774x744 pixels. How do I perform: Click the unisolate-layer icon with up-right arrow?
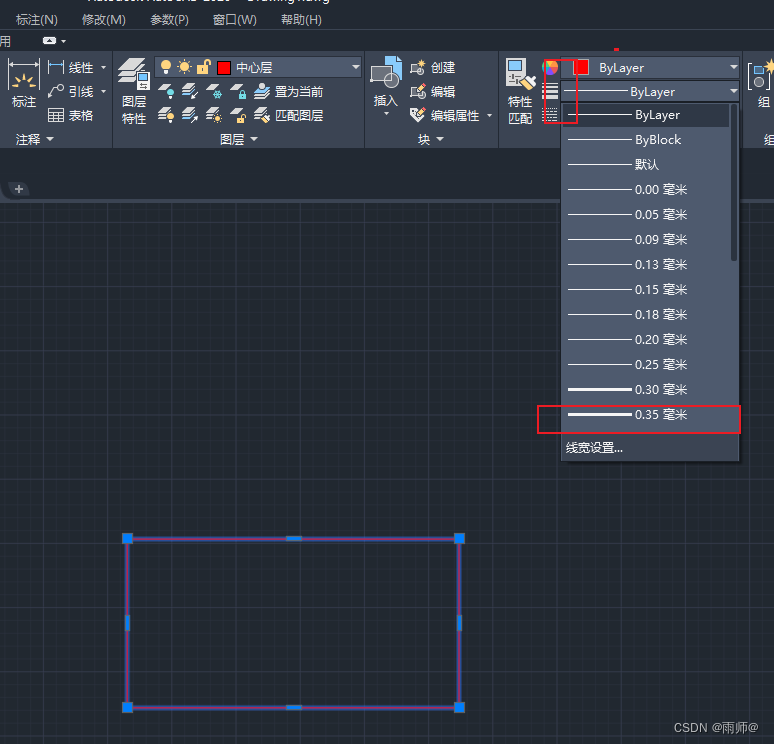(190, 116)
